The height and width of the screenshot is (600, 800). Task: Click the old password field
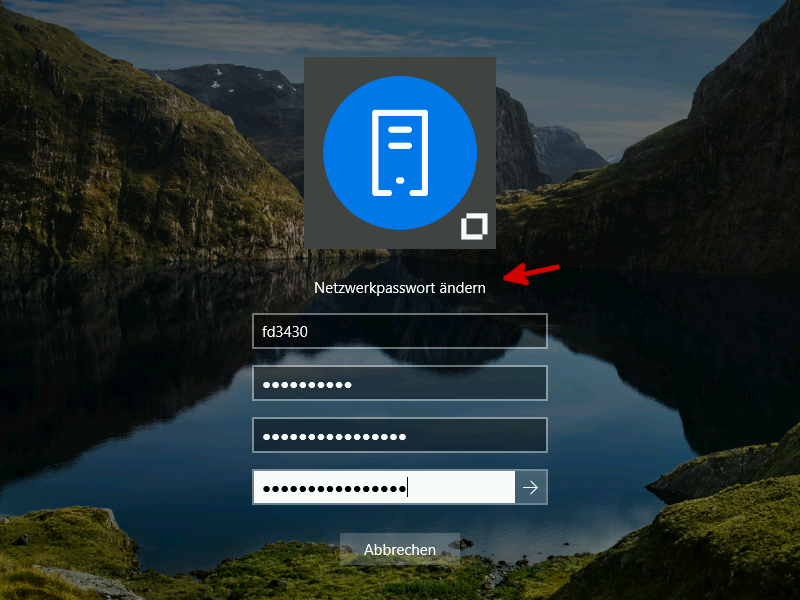(400, 383)
